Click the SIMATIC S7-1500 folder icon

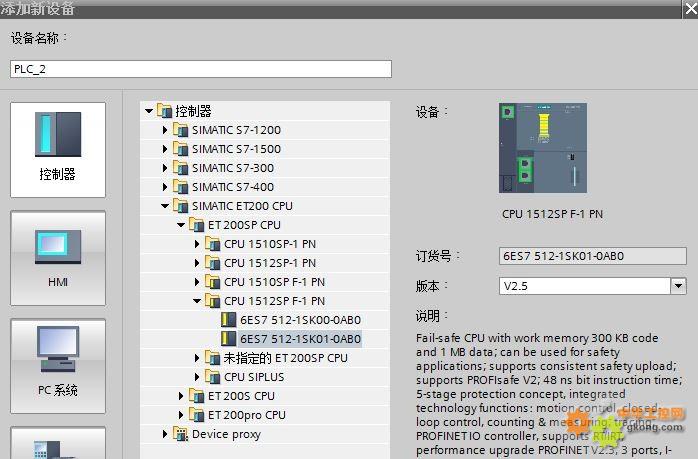pos(180,149)
